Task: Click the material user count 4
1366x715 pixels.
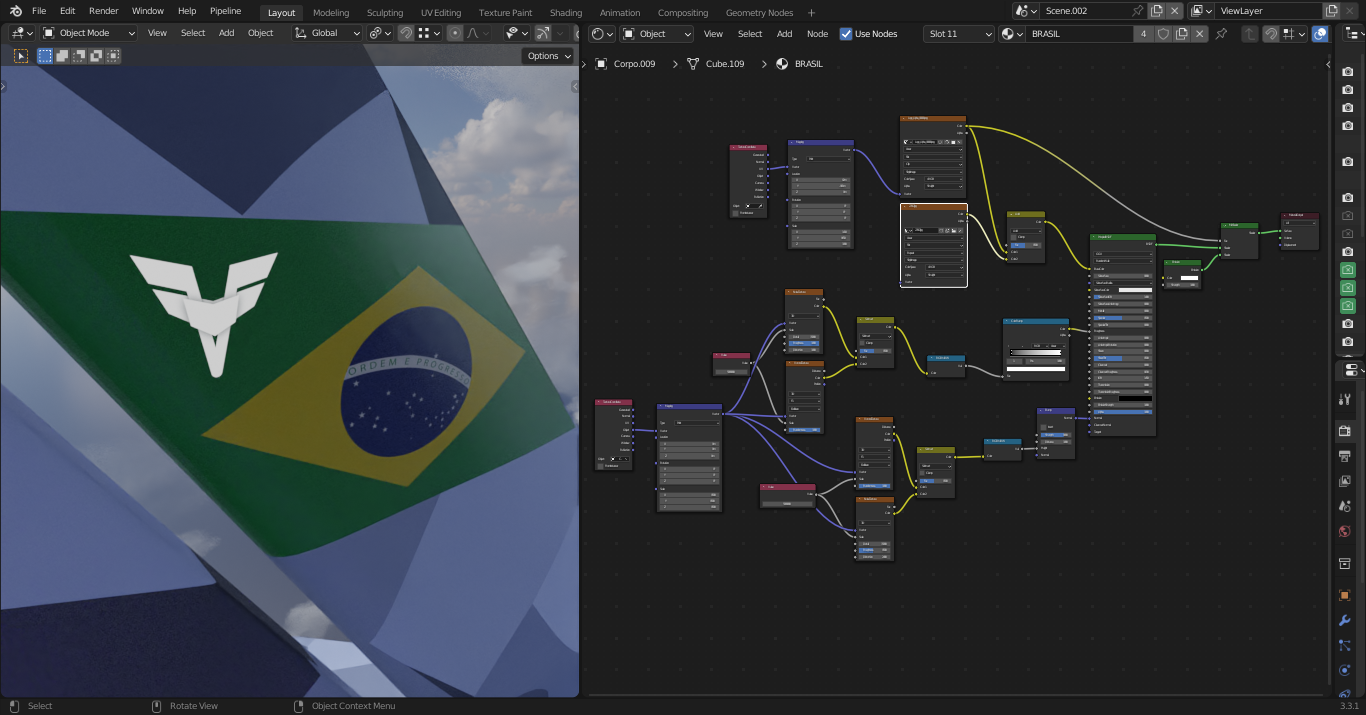Action: [1144, 34]
